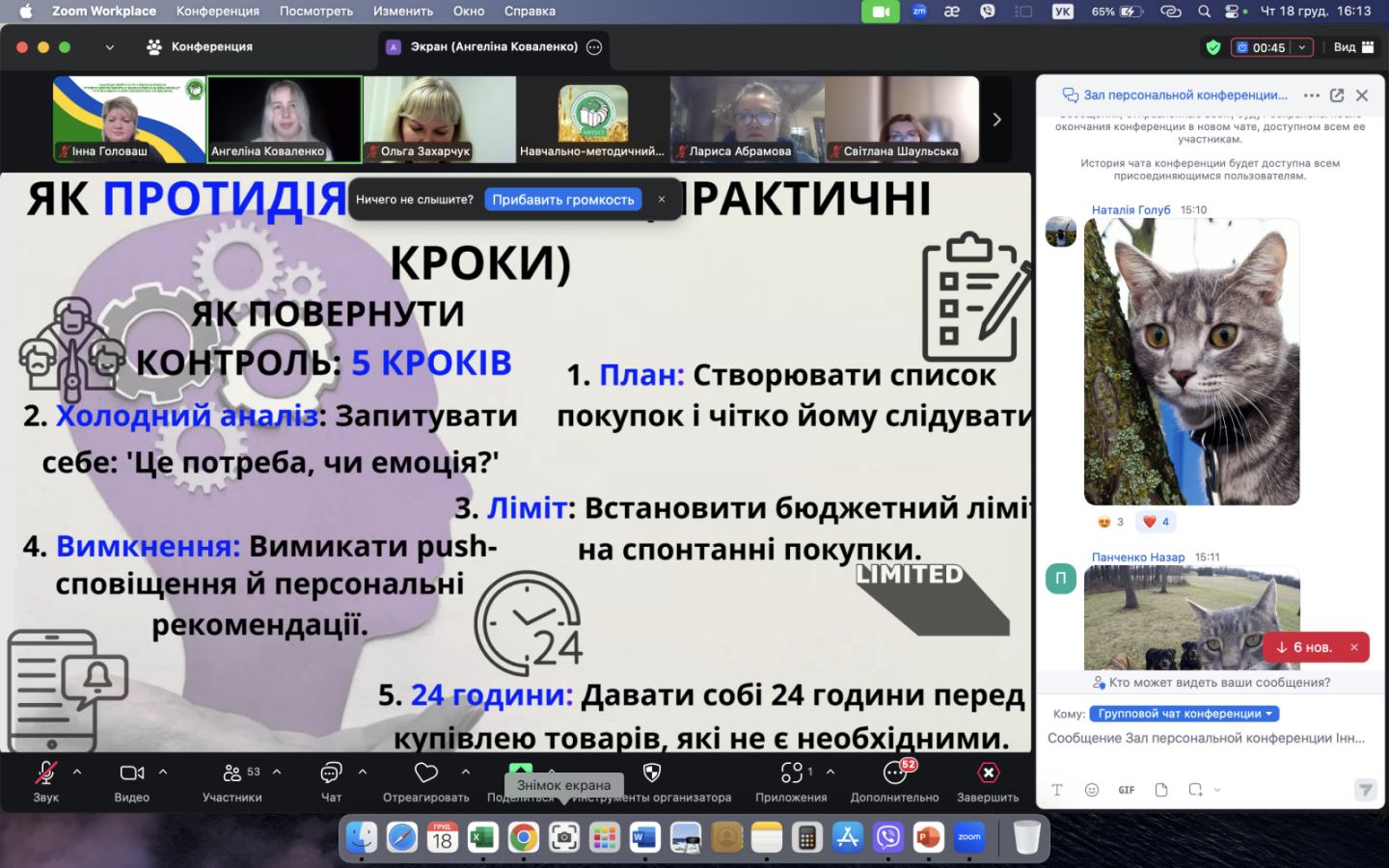Viewport: 1389px width, 868px height.
Task: Unmute microphone with the Звук button
Action: click(x=45, y=773)
